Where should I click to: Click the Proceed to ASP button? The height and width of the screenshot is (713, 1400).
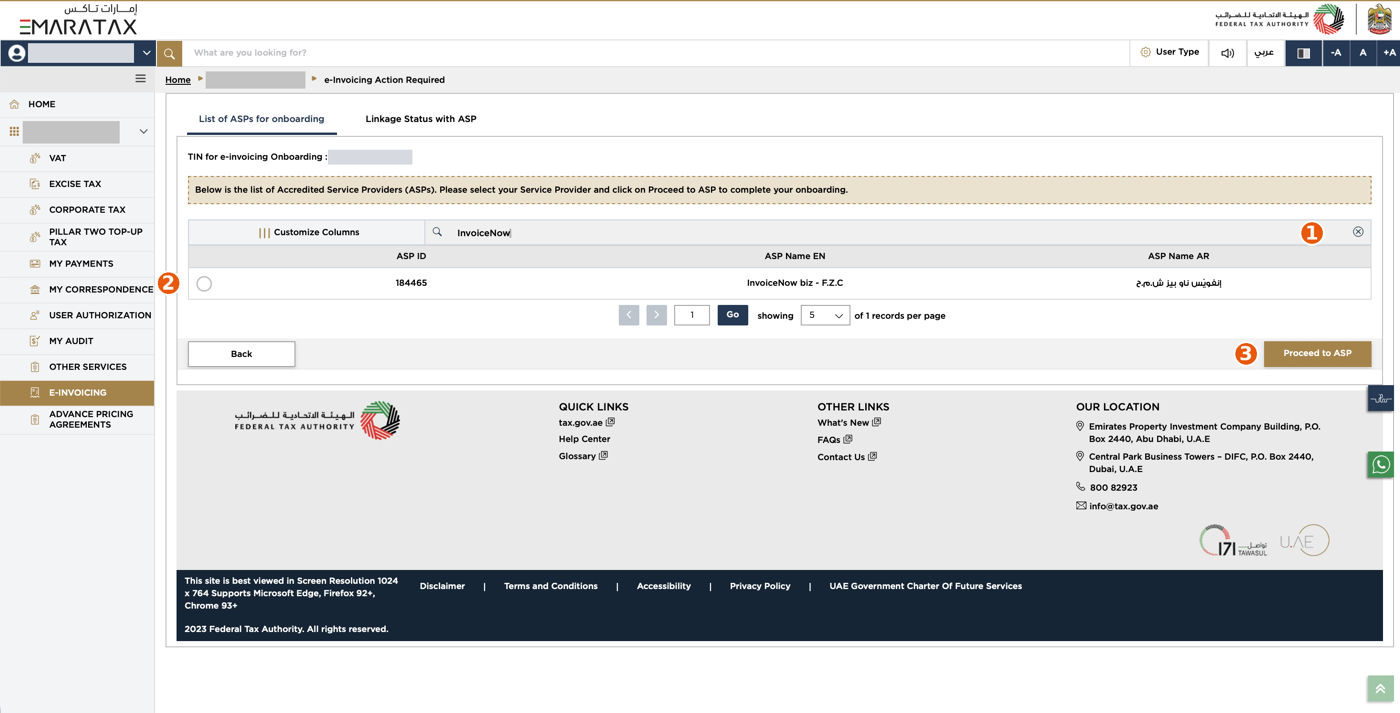click(1317, 353)
